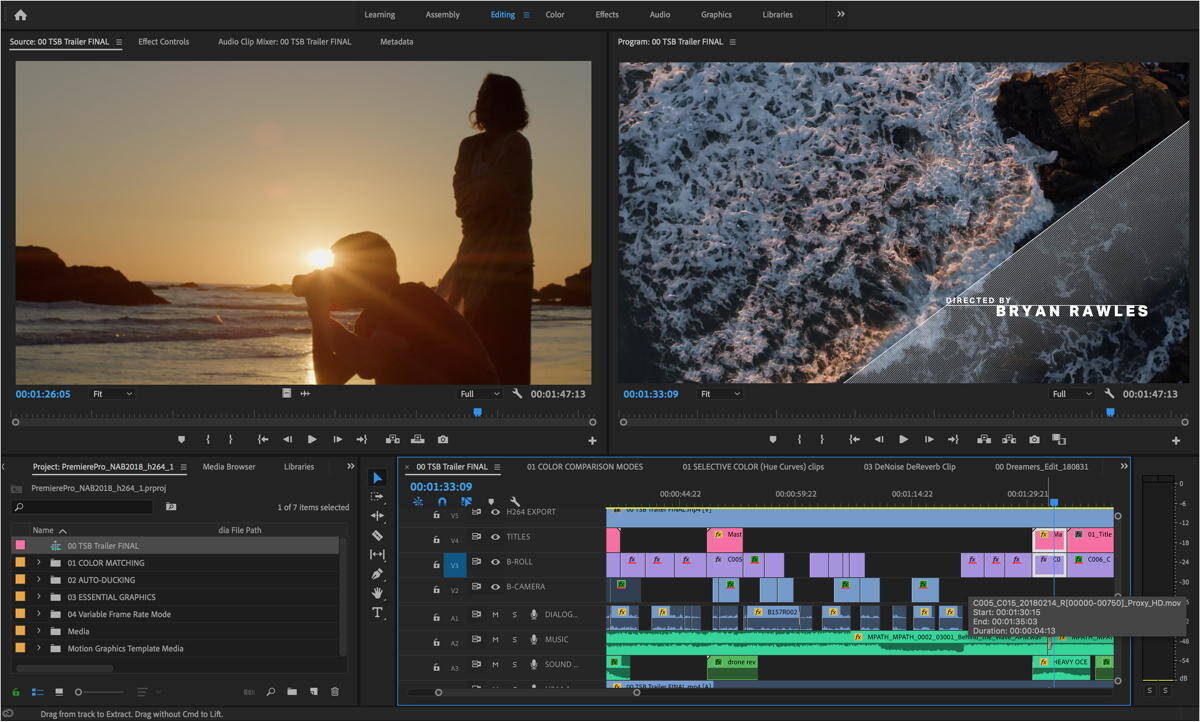This screenshot has width=1200, height=722.
Task: Toggle V3 track targeting
Action: [455, 566]
